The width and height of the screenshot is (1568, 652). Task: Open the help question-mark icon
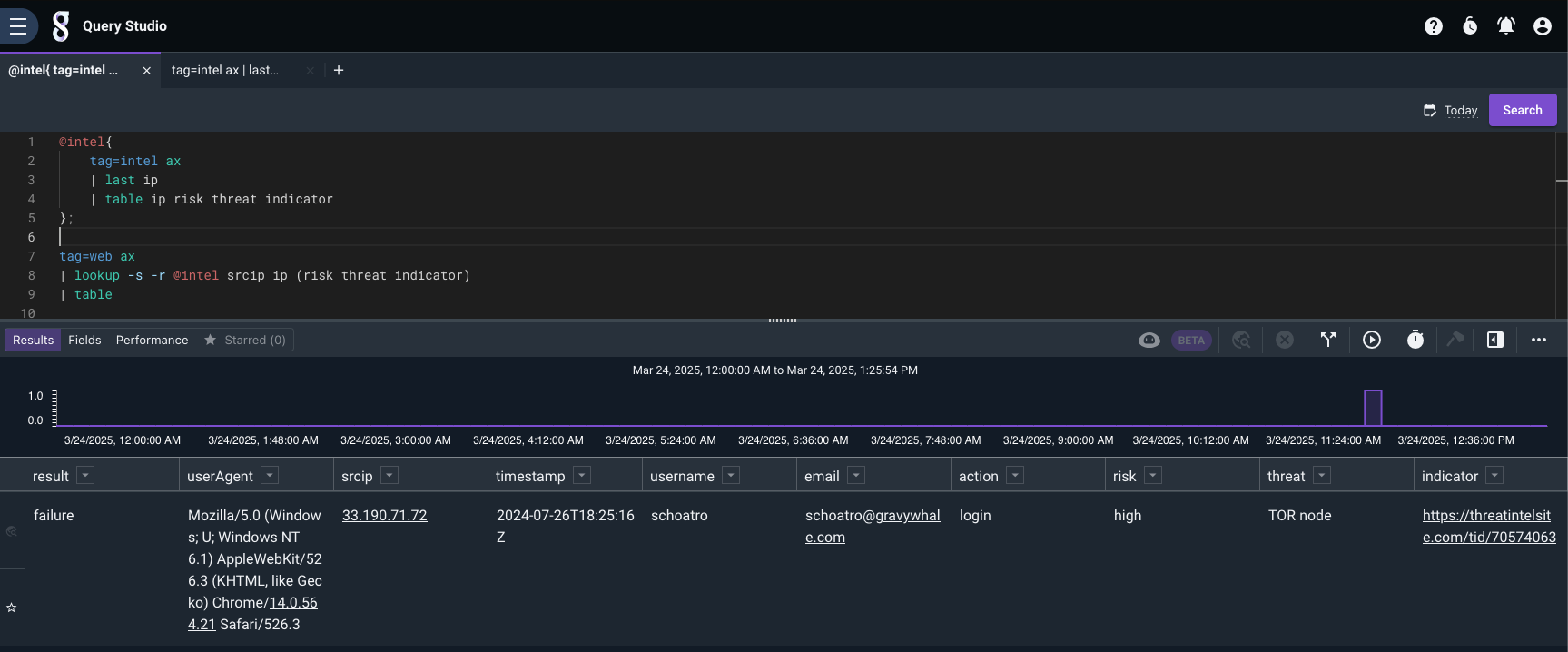1434,26
